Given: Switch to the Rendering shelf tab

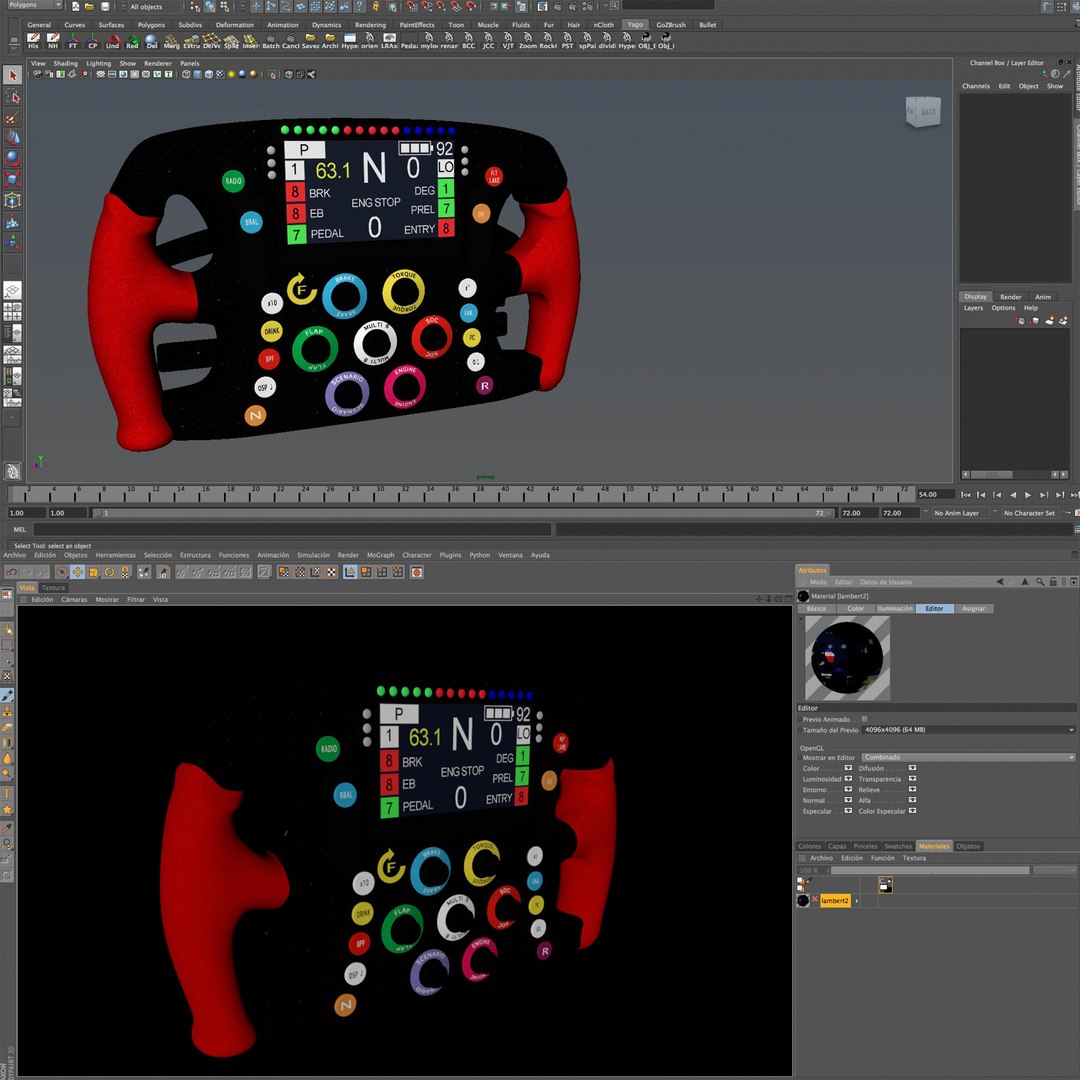Looking at the screenshot, I should pos(370,25).
